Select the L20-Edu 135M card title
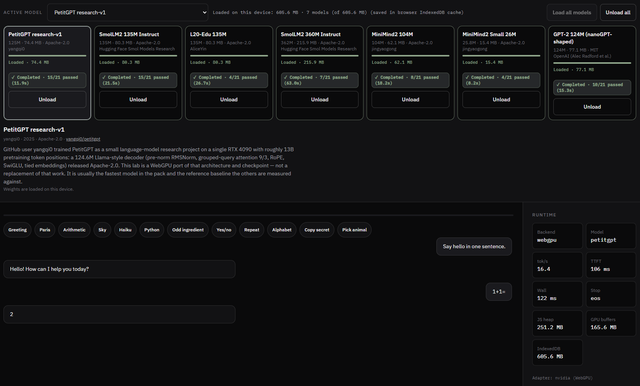This screenshot has height=386, width=640. tap(208, 34)
